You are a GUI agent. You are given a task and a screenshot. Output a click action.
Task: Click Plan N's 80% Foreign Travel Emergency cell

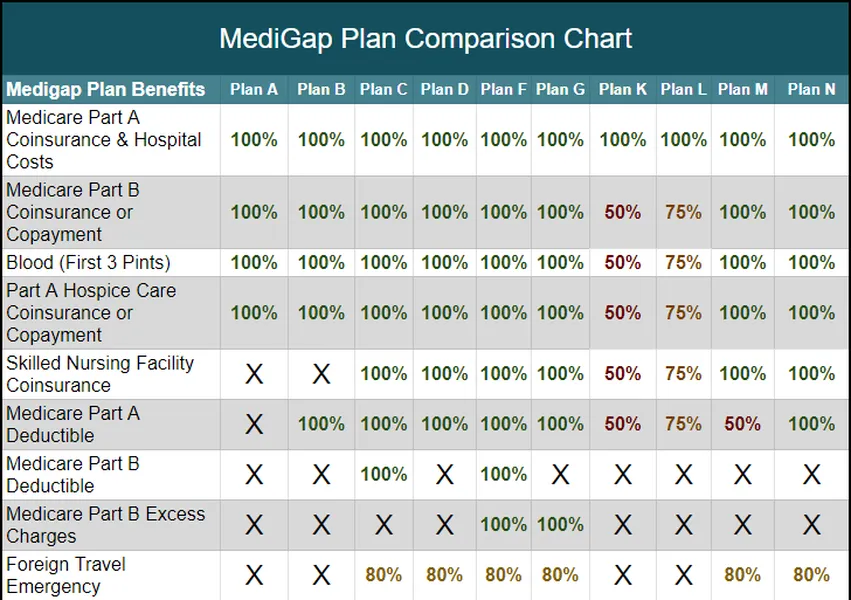click(x=811, y=575)
